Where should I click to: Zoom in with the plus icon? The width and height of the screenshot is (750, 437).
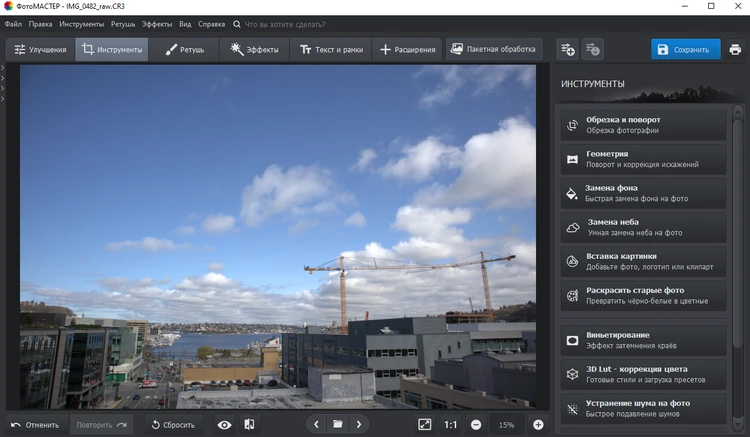click(538, 425)
